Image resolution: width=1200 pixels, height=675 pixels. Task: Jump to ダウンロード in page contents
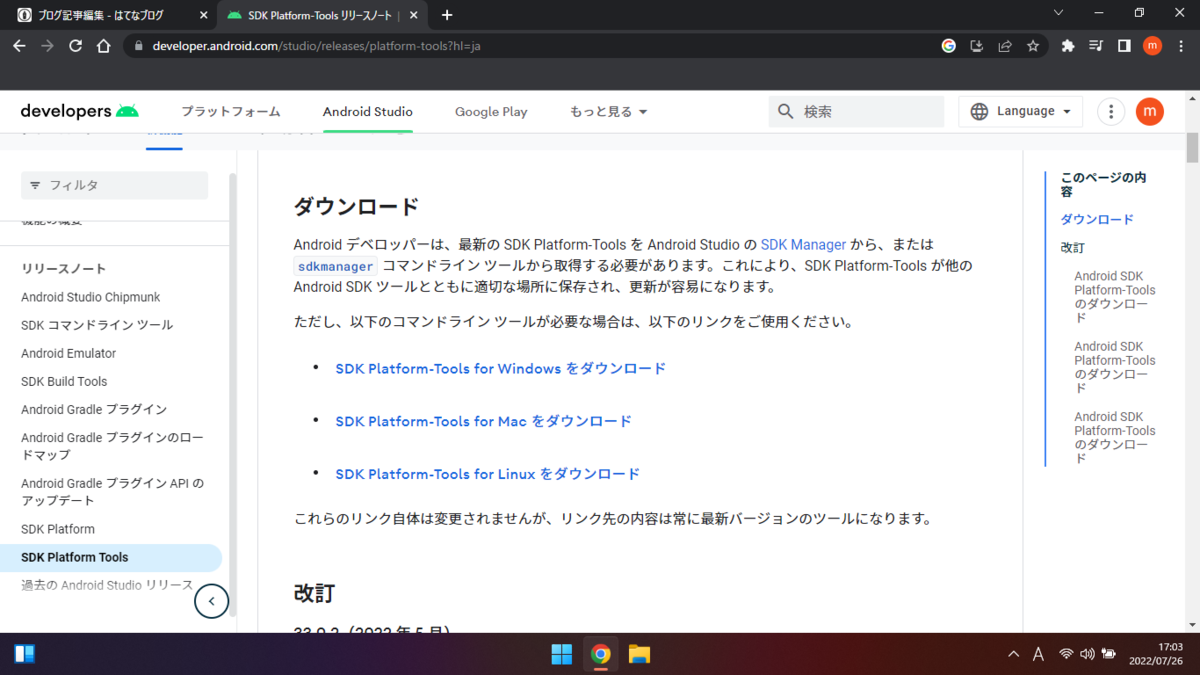pyautogui.click(x=1097, y=220)
